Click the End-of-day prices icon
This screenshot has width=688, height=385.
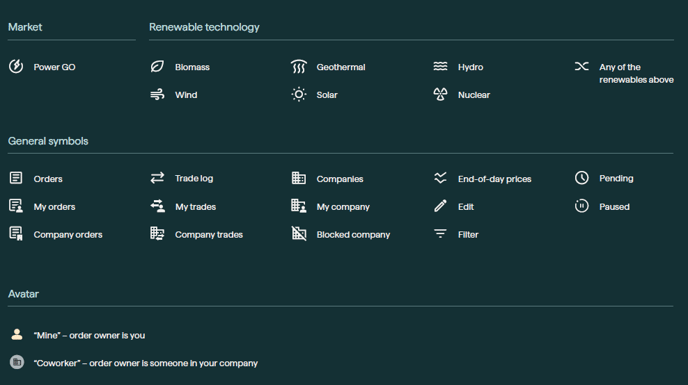point(440,178)
